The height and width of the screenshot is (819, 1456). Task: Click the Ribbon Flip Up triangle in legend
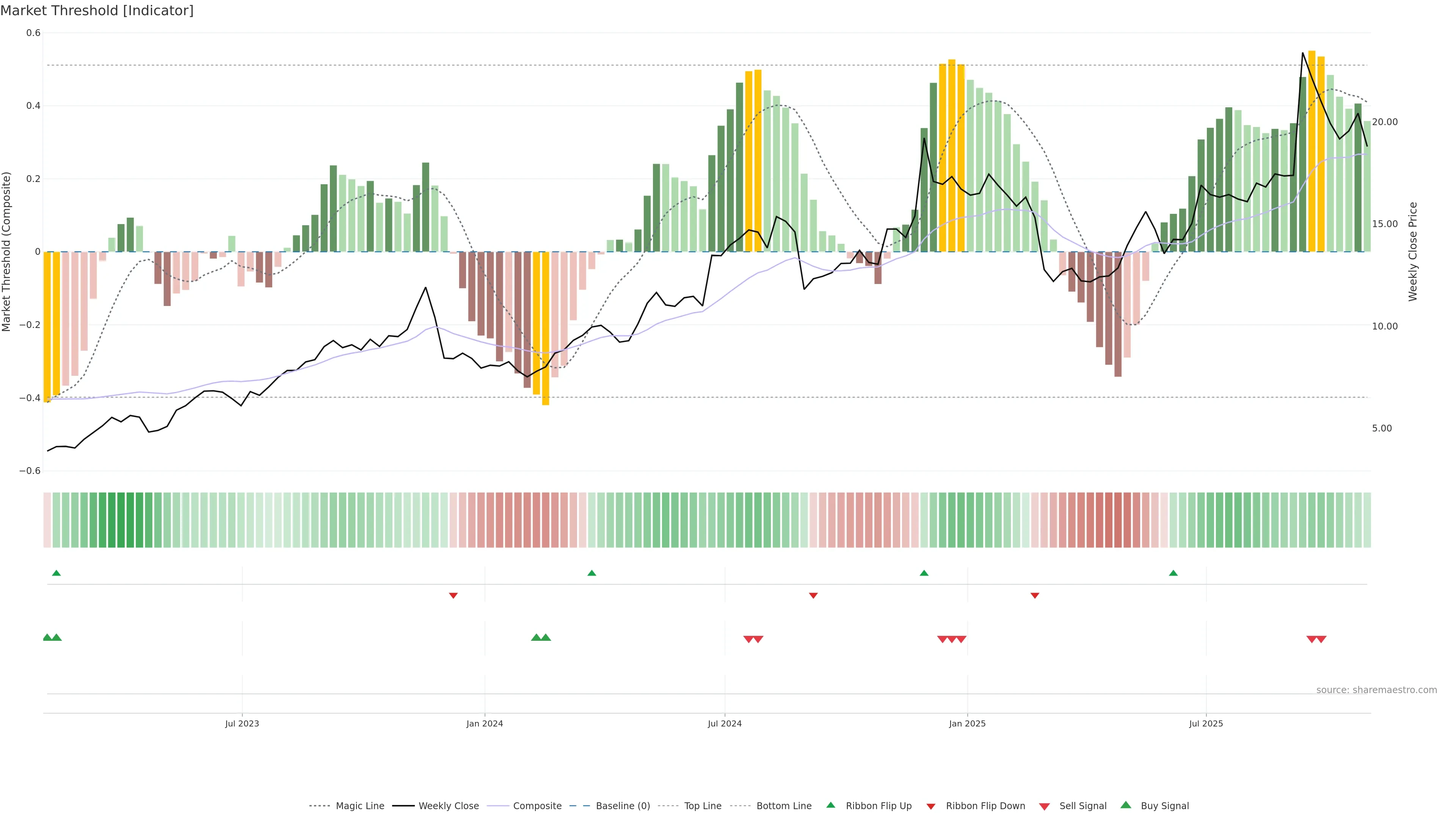[x=830, y=805]
